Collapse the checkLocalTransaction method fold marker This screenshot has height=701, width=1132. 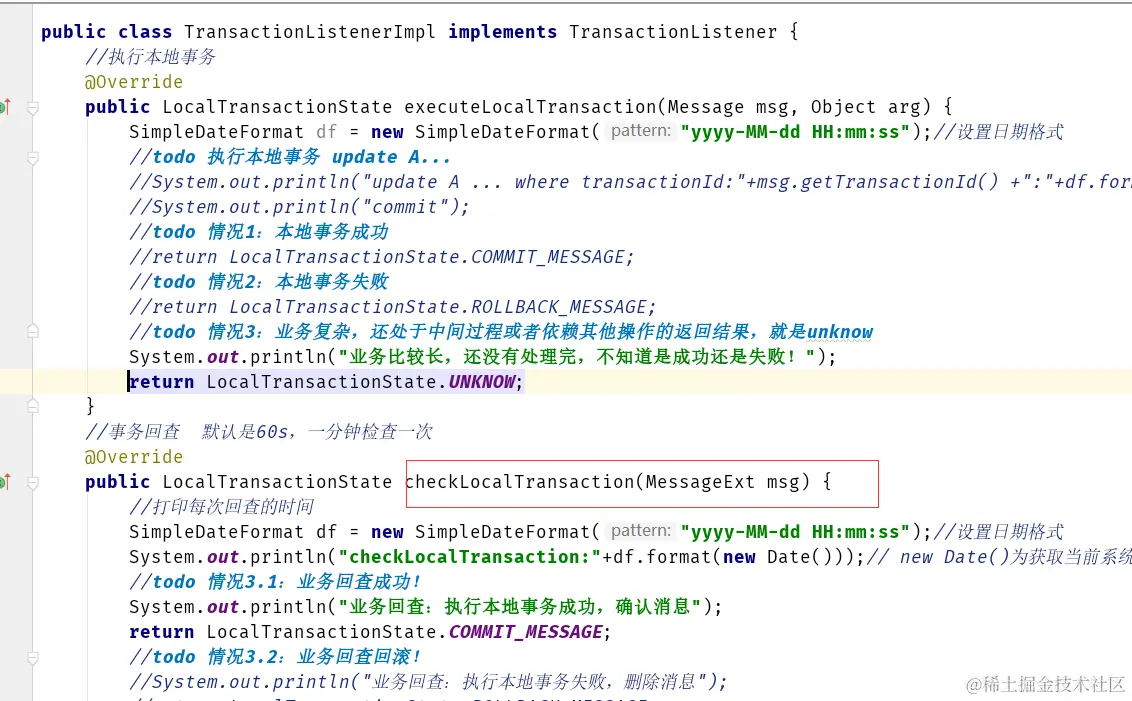pos(32,482)
